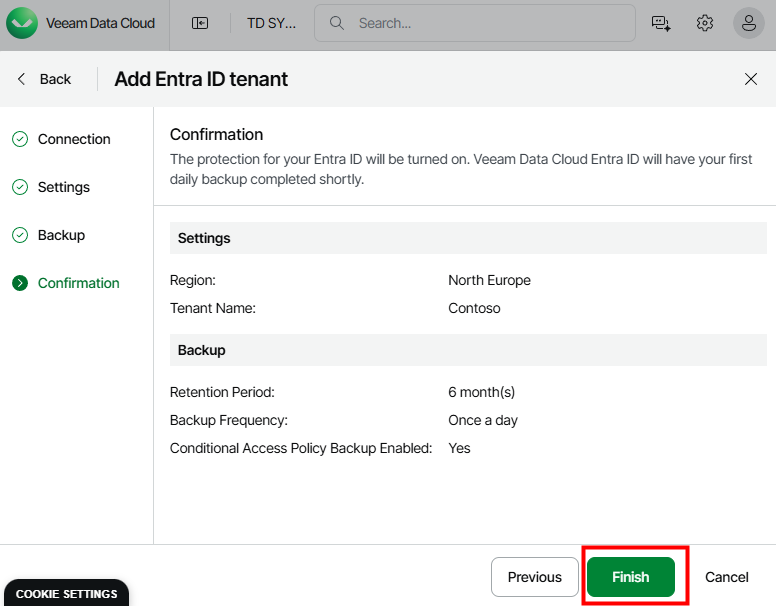Image resolution: width=776 pixels, height=606 pixels.
Task: Jump to the Backup wizard step
Action: (x=61, y=235)
